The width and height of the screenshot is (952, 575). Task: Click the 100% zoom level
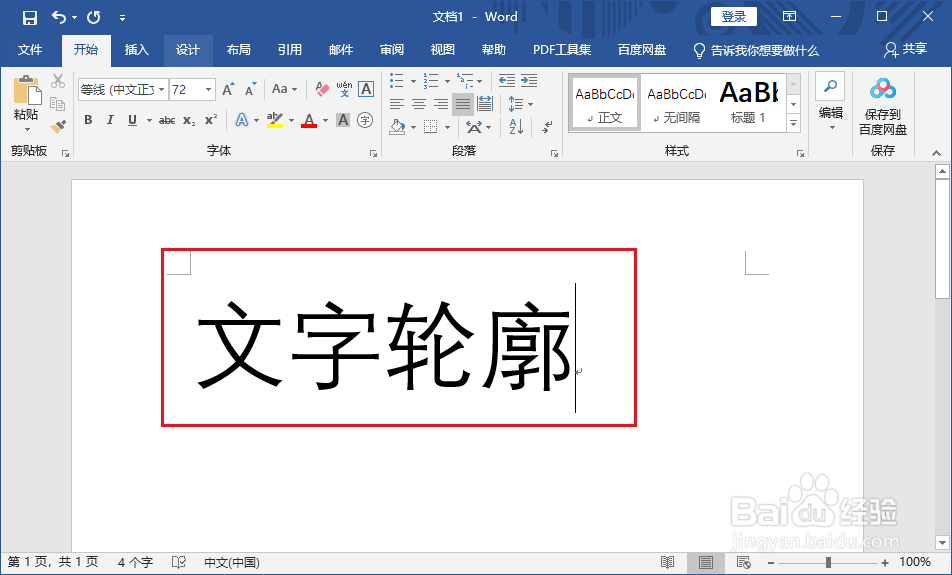click(915, 562)
